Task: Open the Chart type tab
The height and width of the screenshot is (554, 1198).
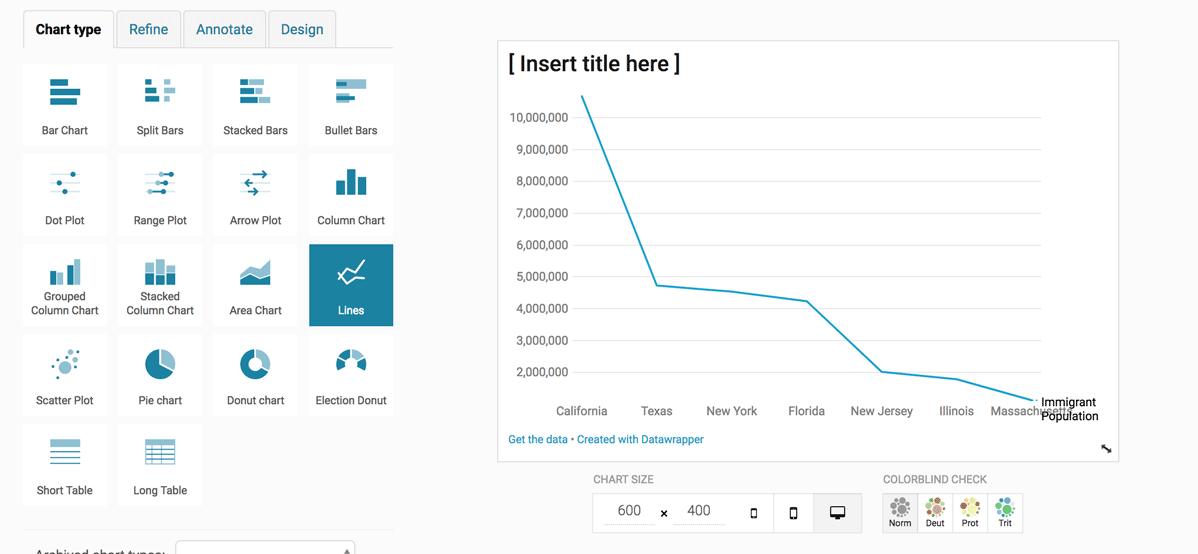Action: tap(68, 30)
